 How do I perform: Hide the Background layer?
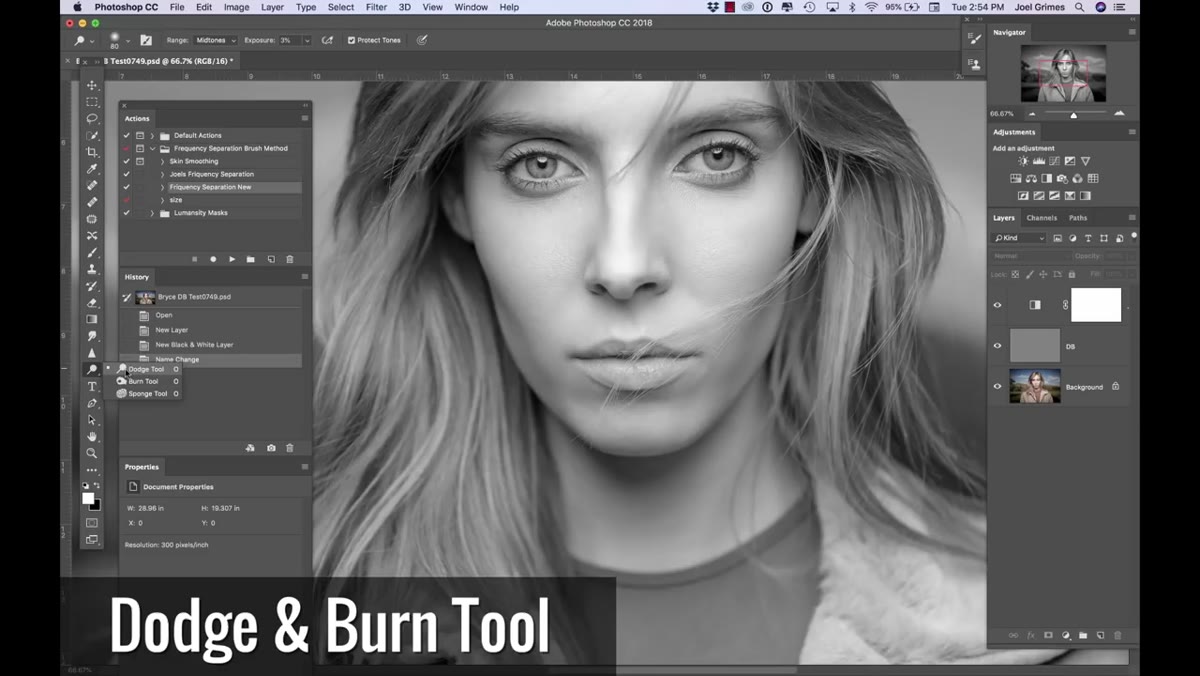click(997, 386)
